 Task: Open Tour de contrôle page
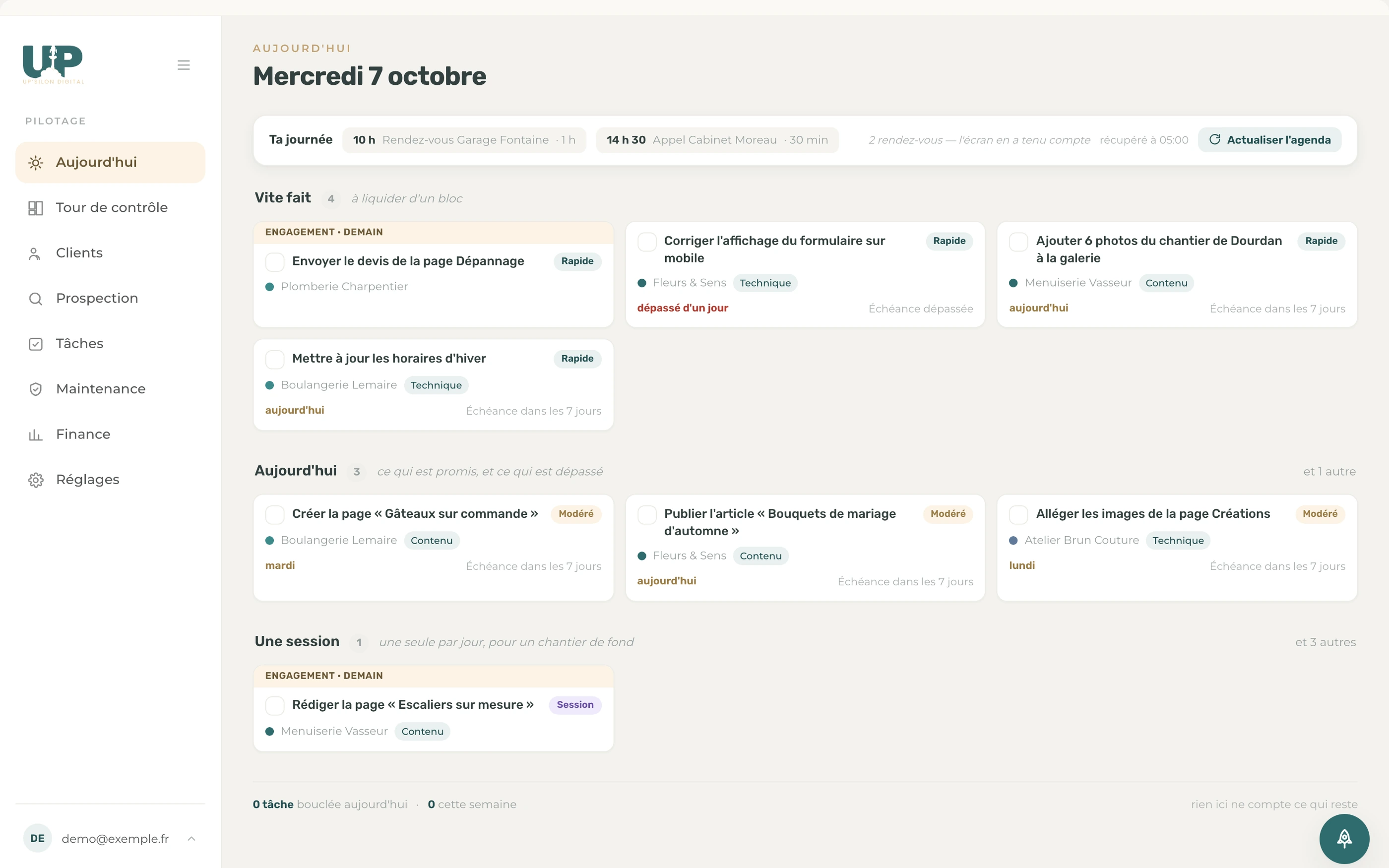(x=110, y=208)
